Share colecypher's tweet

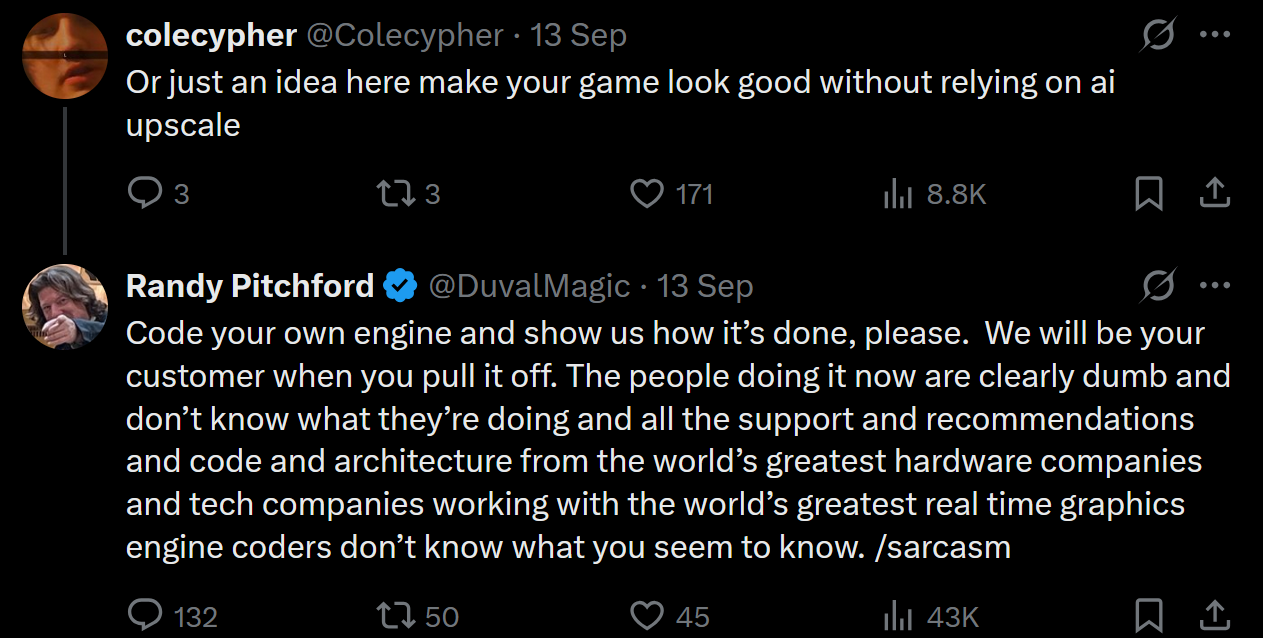(x=1214, y=193)
